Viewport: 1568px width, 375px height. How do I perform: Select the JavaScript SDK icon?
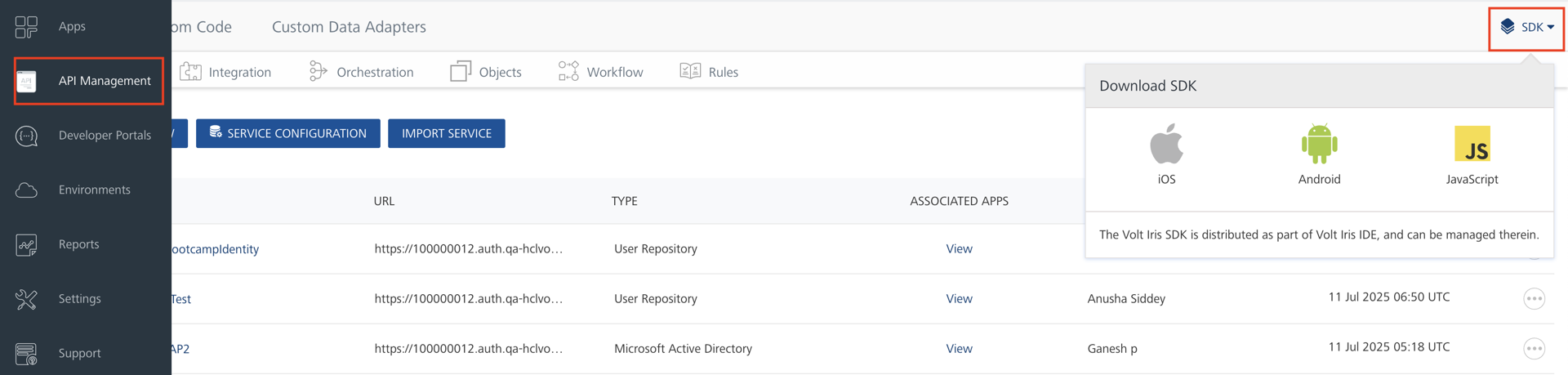(x=1472, y=145)
